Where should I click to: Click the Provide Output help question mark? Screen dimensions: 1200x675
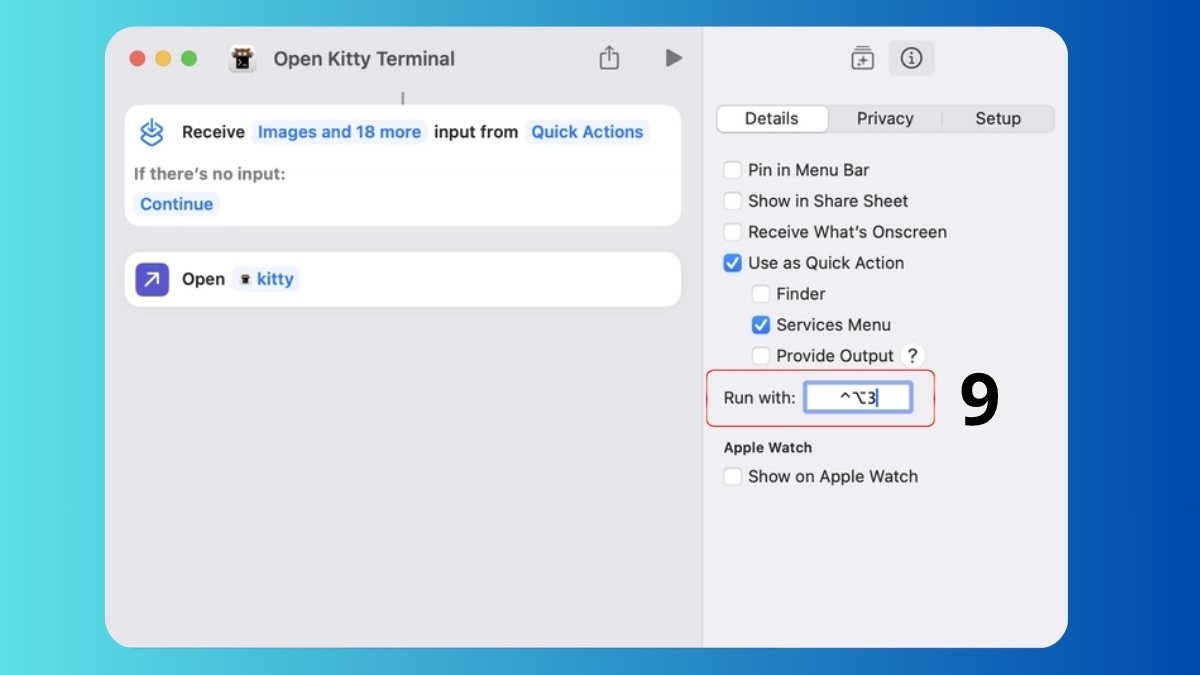tap(912, 355)
